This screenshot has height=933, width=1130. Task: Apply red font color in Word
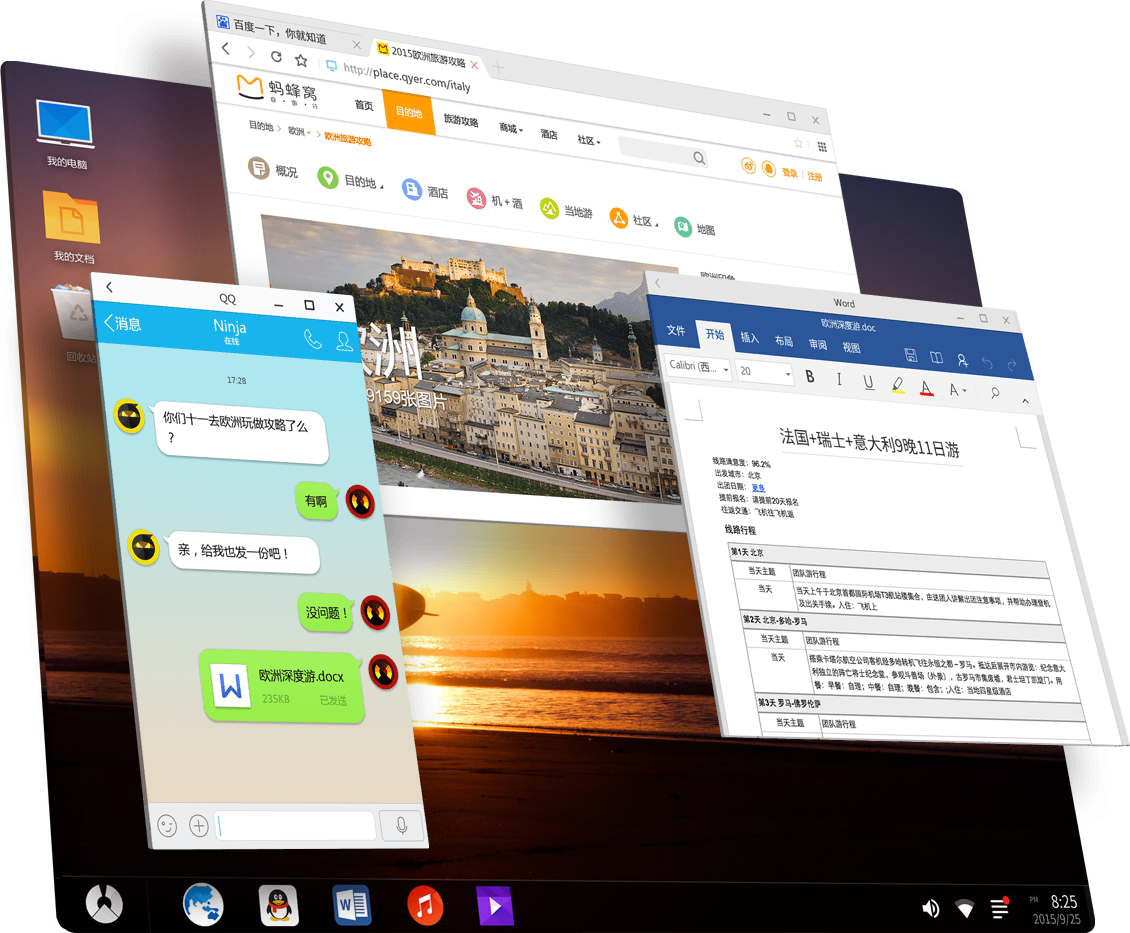(927, 388)
